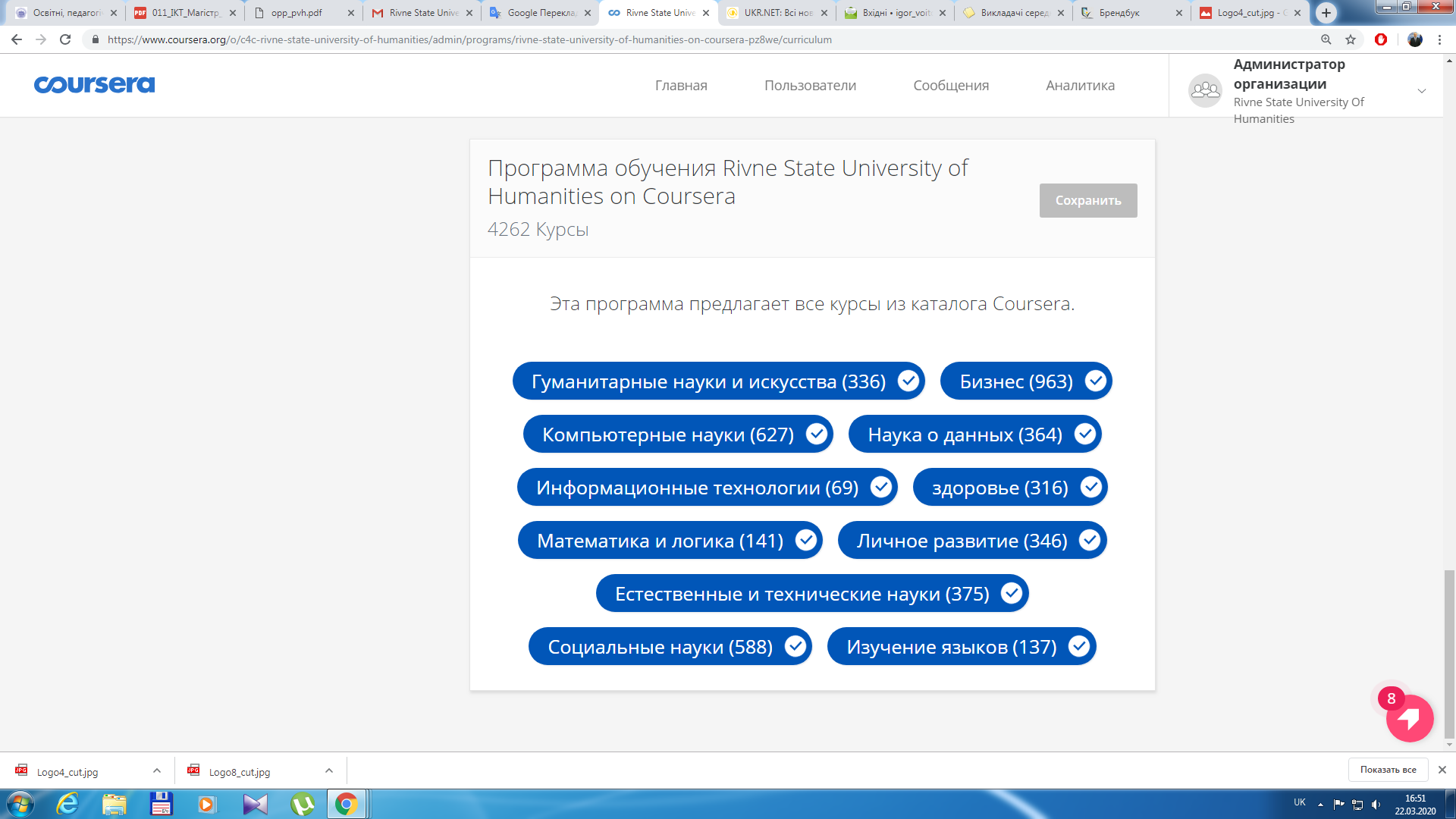Open Пользователи menu item
This screenshot has width=1456, height=819.
pos(810,86)
